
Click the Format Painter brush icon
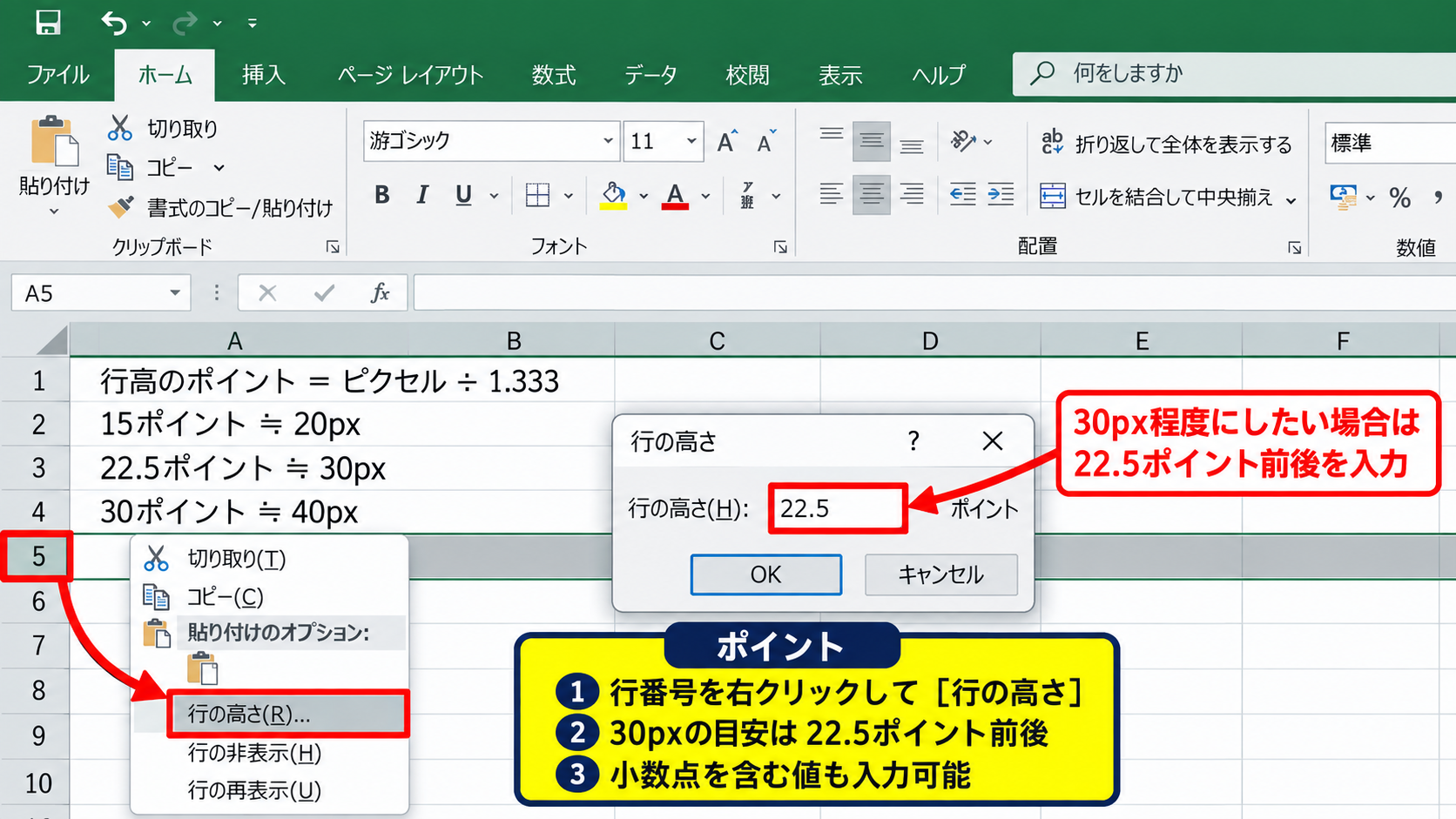tap(120, 207)
